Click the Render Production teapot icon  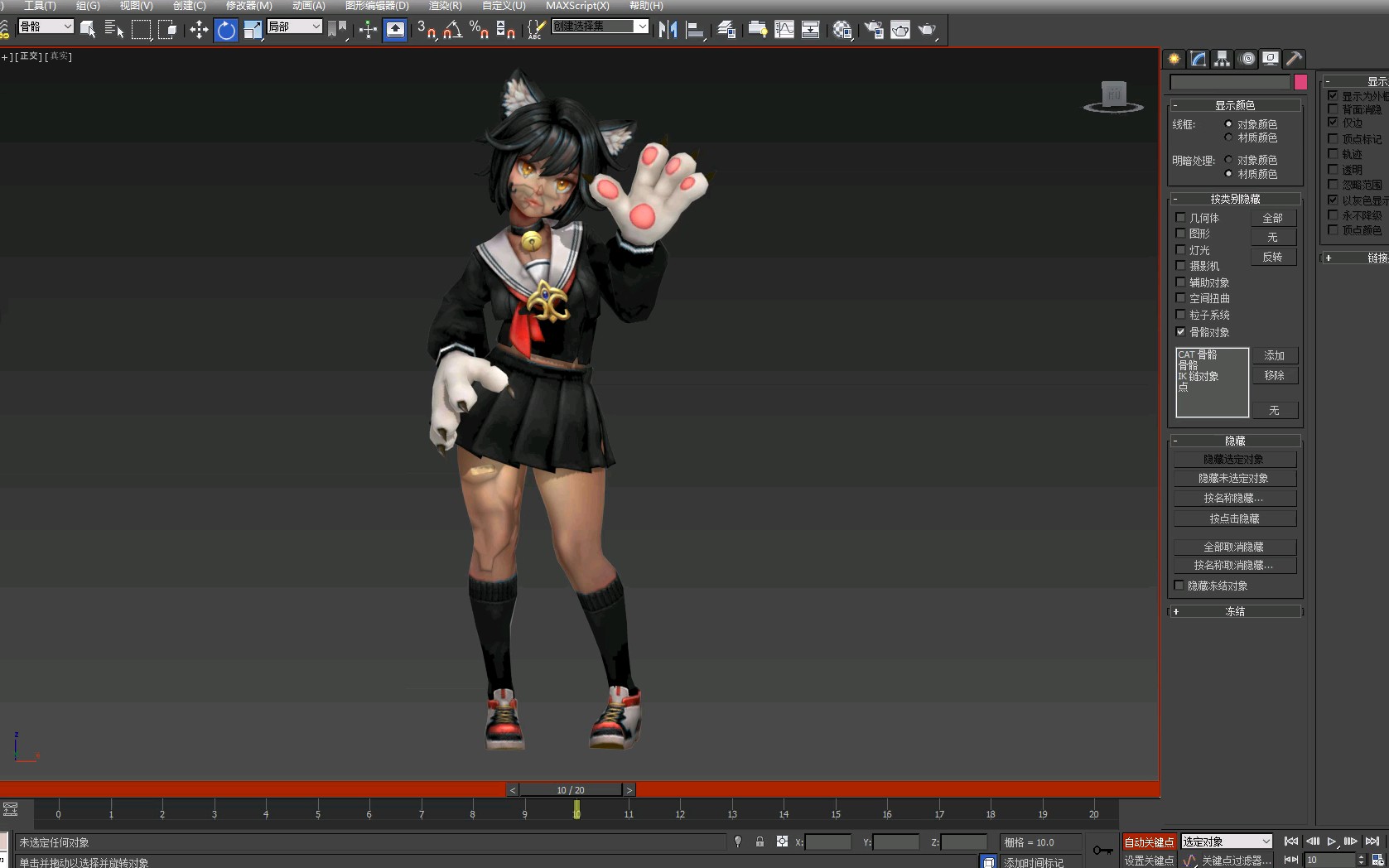(x=927, y=30)
